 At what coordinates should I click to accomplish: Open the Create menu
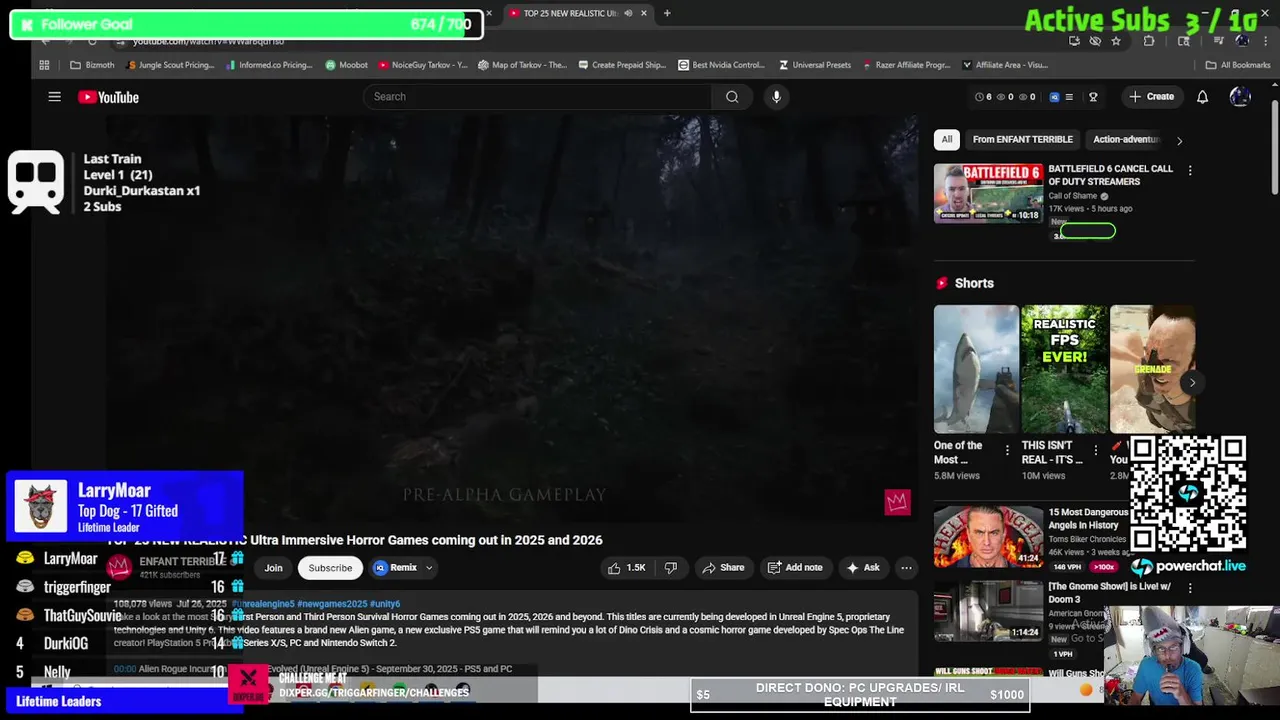[x=1150, y=97]
